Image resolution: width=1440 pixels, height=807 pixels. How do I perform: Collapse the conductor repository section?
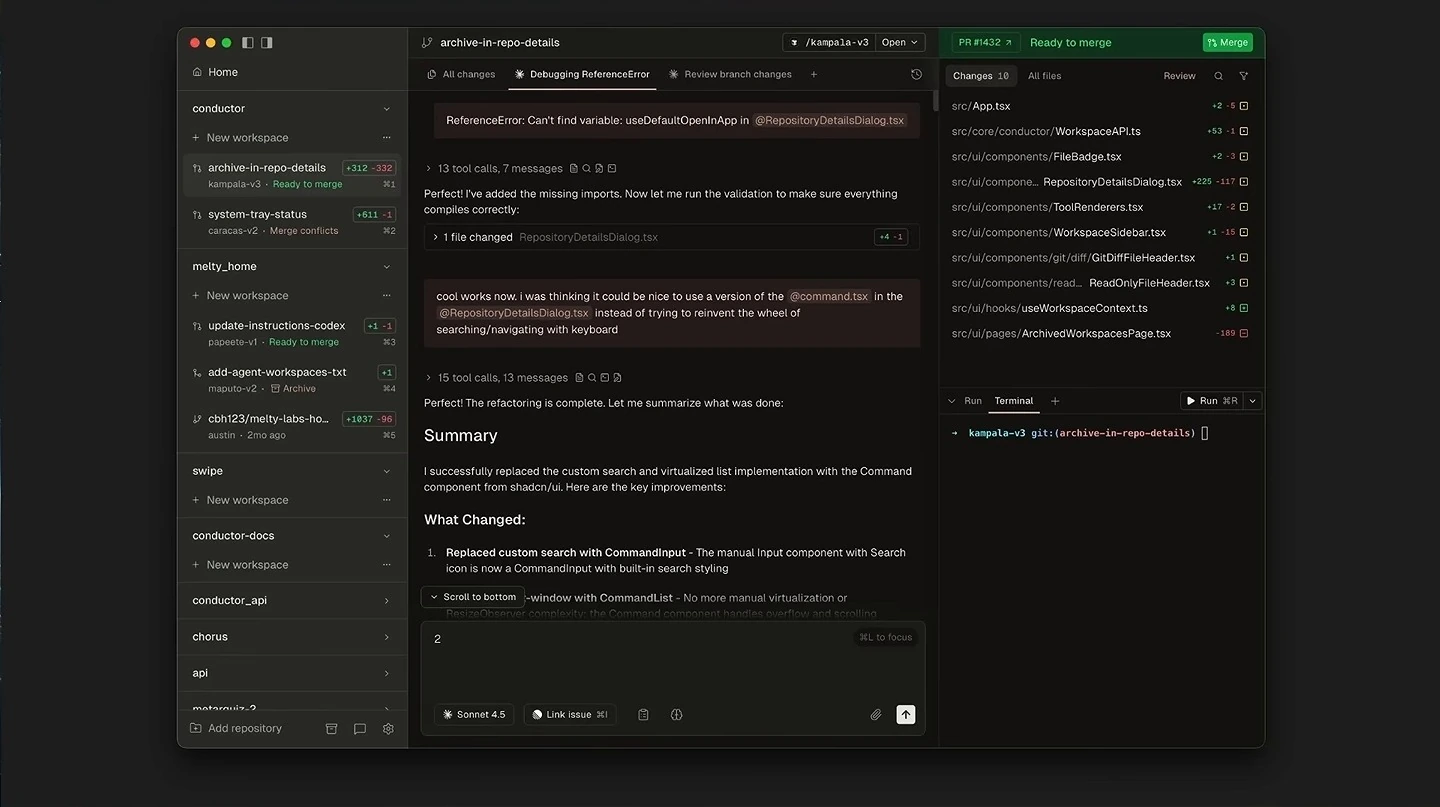(x=386, y=109)
